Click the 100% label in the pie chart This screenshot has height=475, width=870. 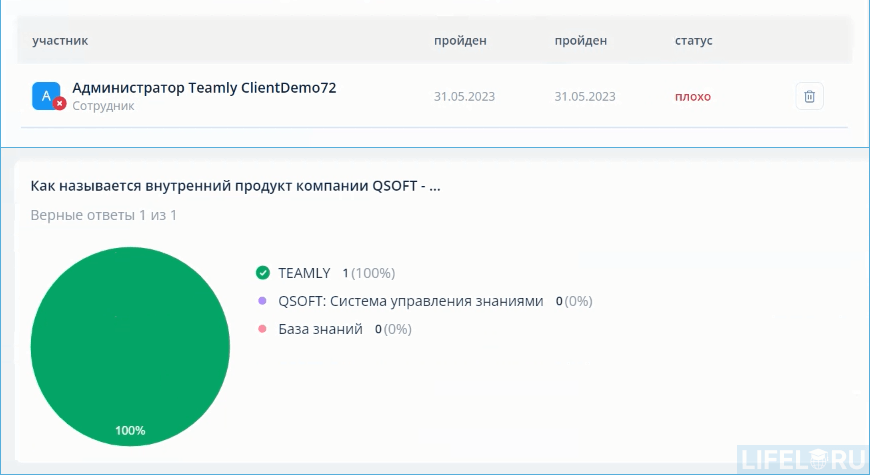[130, 431]
